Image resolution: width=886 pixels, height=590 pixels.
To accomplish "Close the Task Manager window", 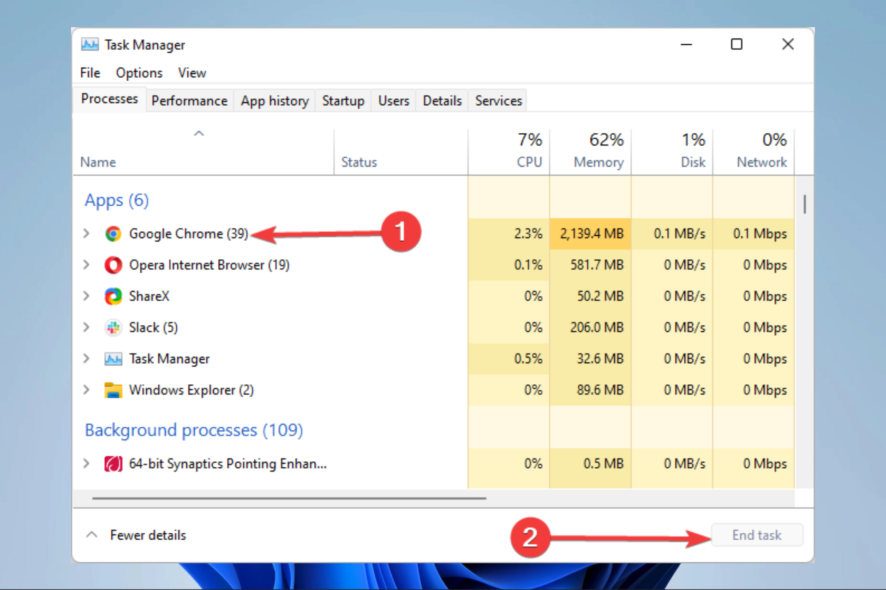I will pyautogui.click(x=788, y=44).
